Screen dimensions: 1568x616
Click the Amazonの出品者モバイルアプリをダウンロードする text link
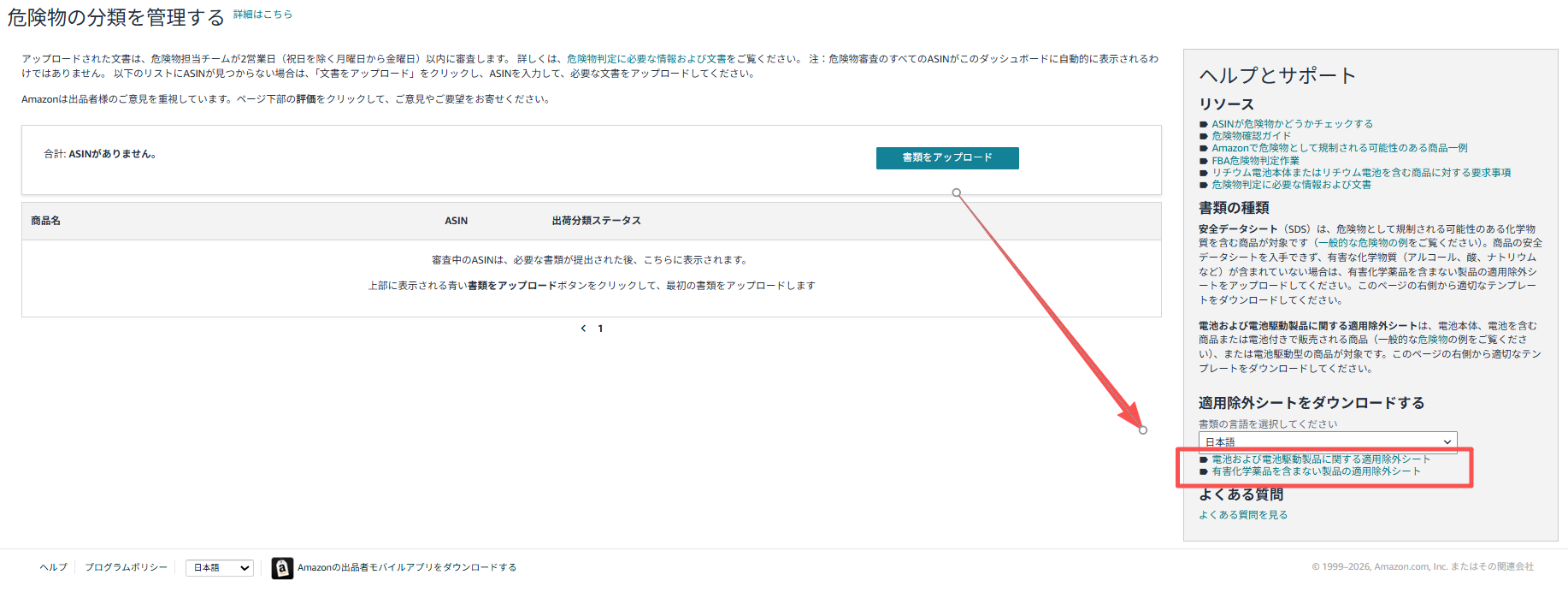coord(406,567)
